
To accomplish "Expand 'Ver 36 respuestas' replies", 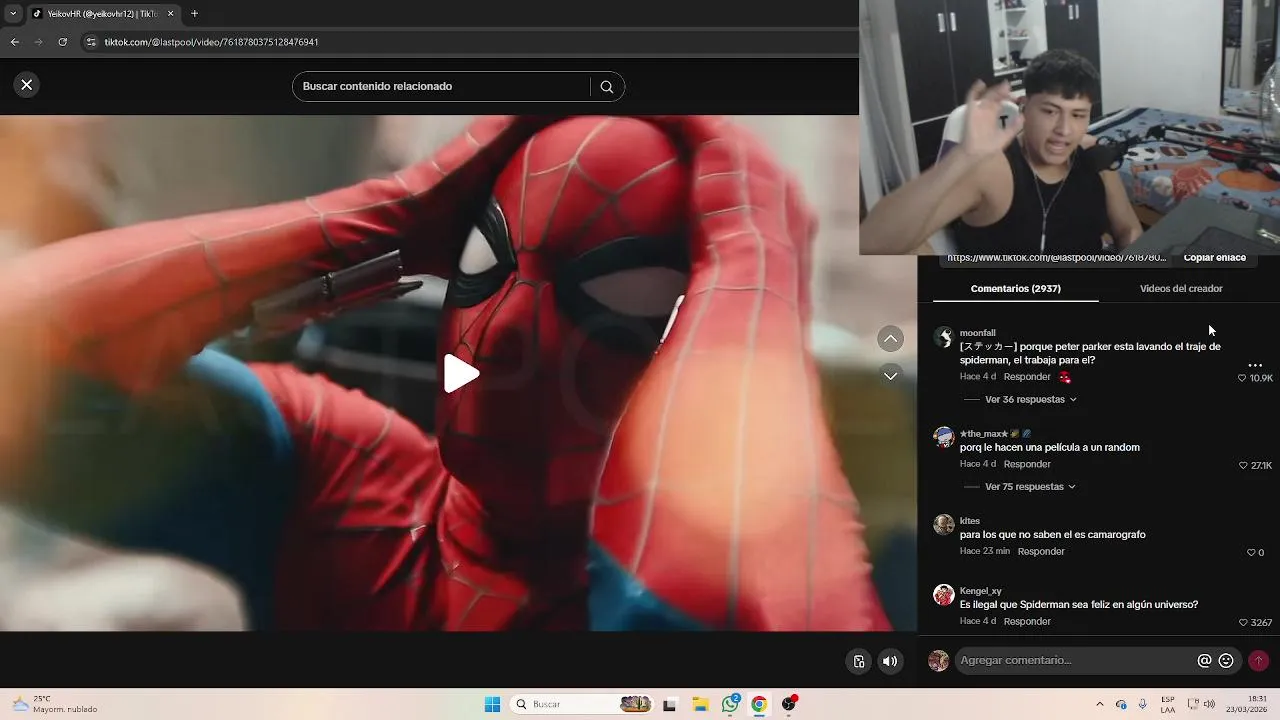I will tap(1030, 399).
